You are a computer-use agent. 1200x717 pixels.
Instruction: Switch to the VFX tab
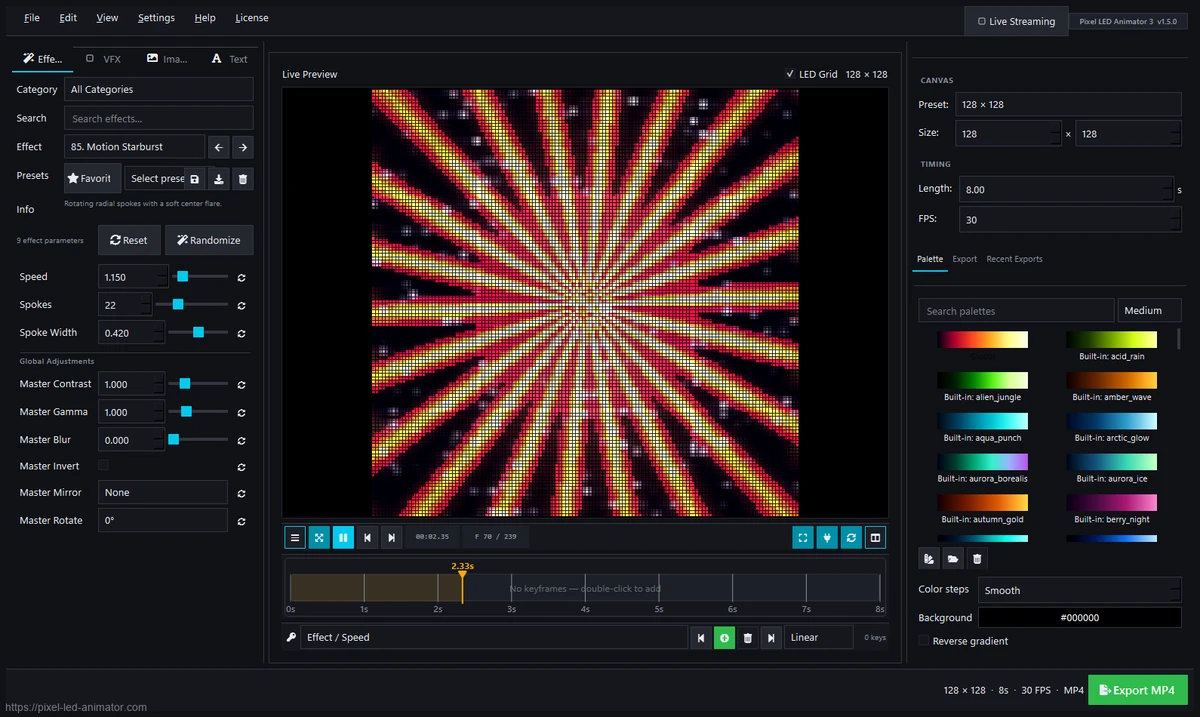click(x=103, y=59)
